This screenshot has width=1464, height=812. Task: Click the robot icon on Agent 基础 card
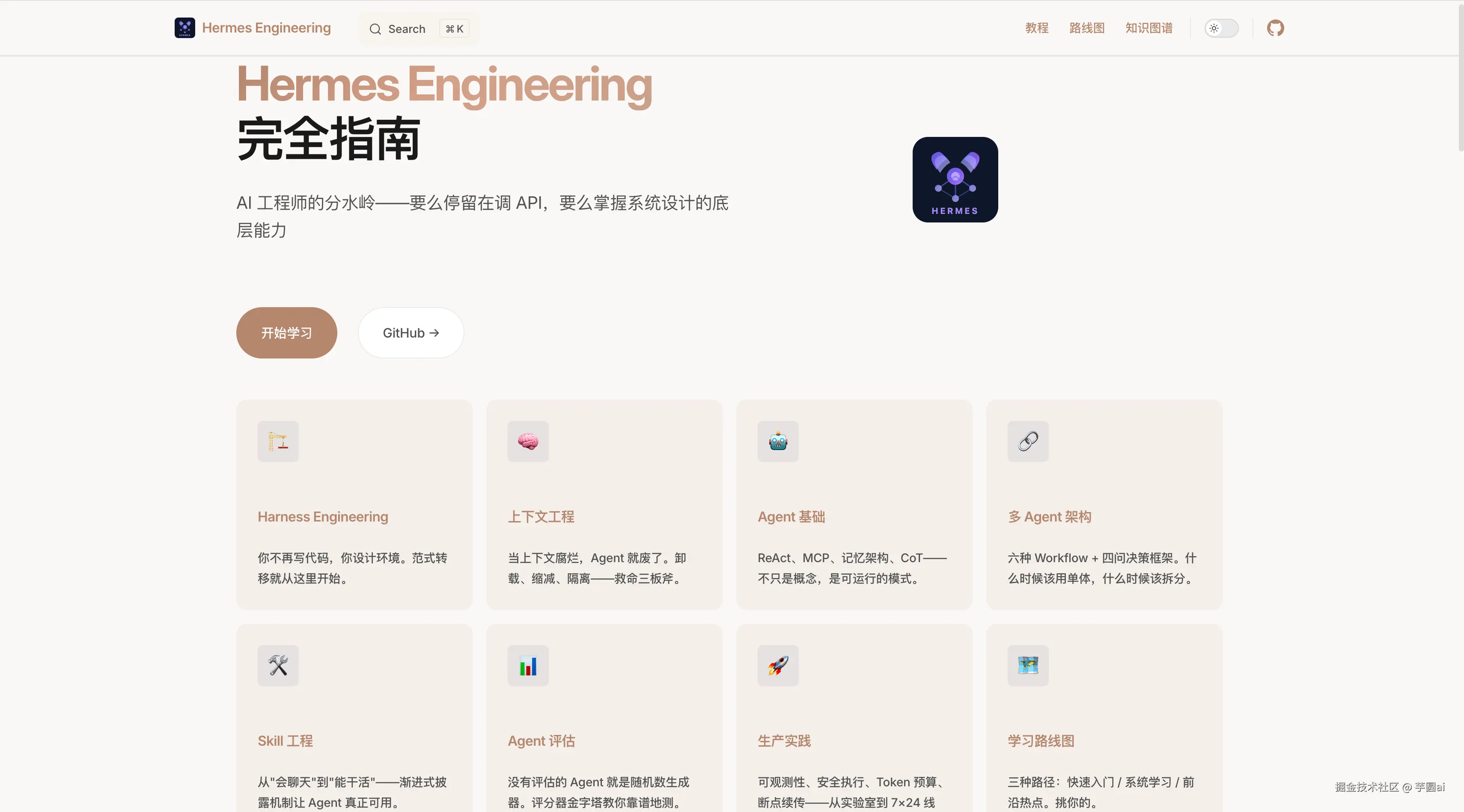click(x=778, y=441)
